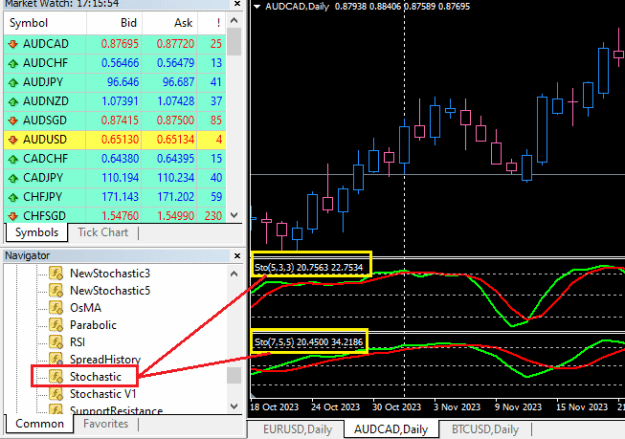Click the 9 Nov 2023 date label
The width and height of the screenshot is (625, 439).
518,407
